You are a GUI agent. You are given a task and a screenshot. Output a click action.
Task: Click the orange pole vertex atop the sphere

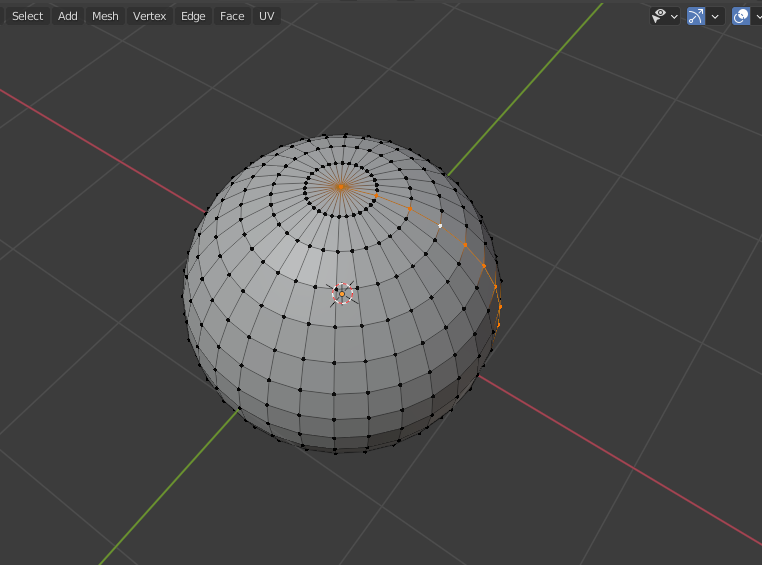341,187
